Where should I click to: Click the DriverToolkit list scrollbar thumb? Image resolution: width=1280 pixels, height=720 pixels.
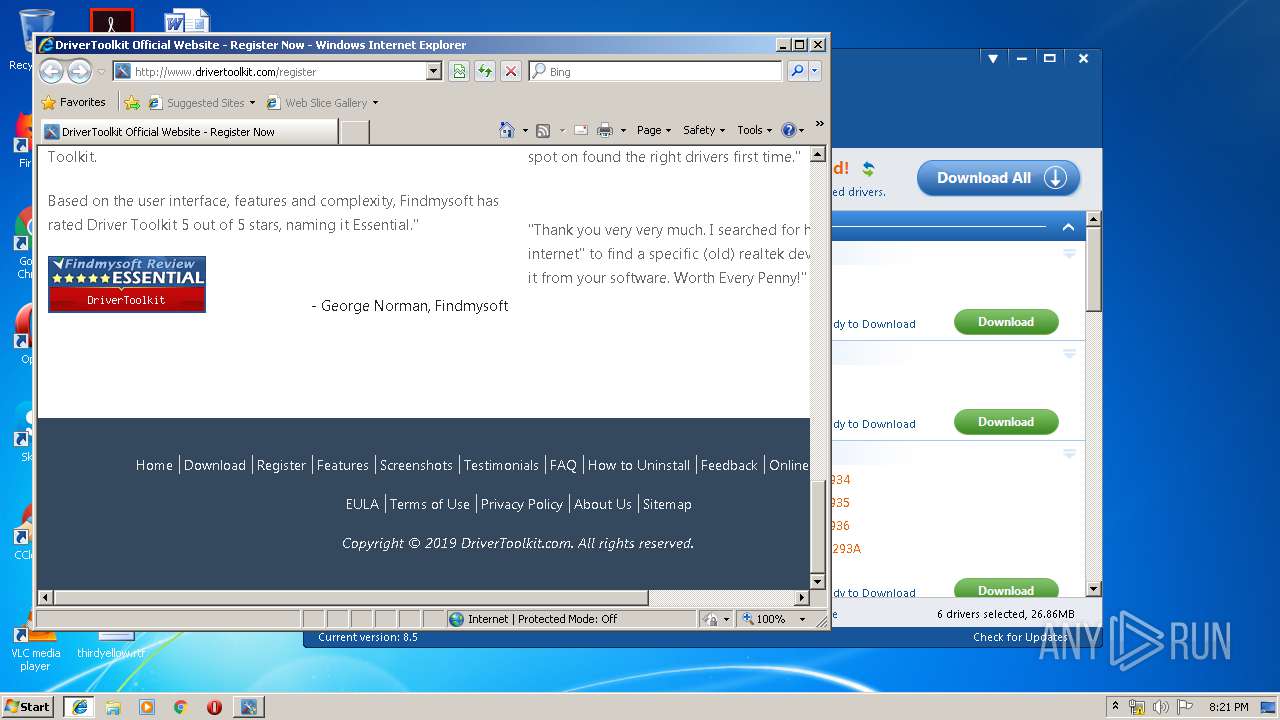1093,269
